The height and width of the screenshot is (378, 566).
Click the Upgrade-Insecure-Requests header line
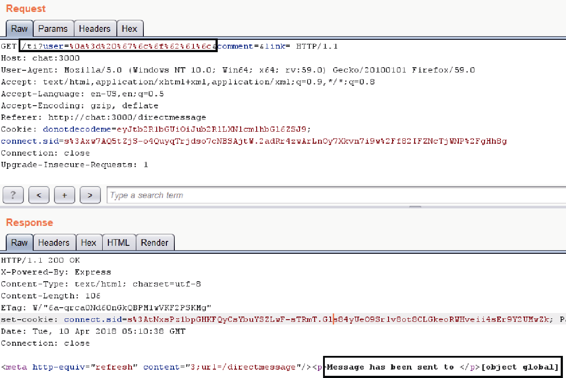tap(74, 165)
